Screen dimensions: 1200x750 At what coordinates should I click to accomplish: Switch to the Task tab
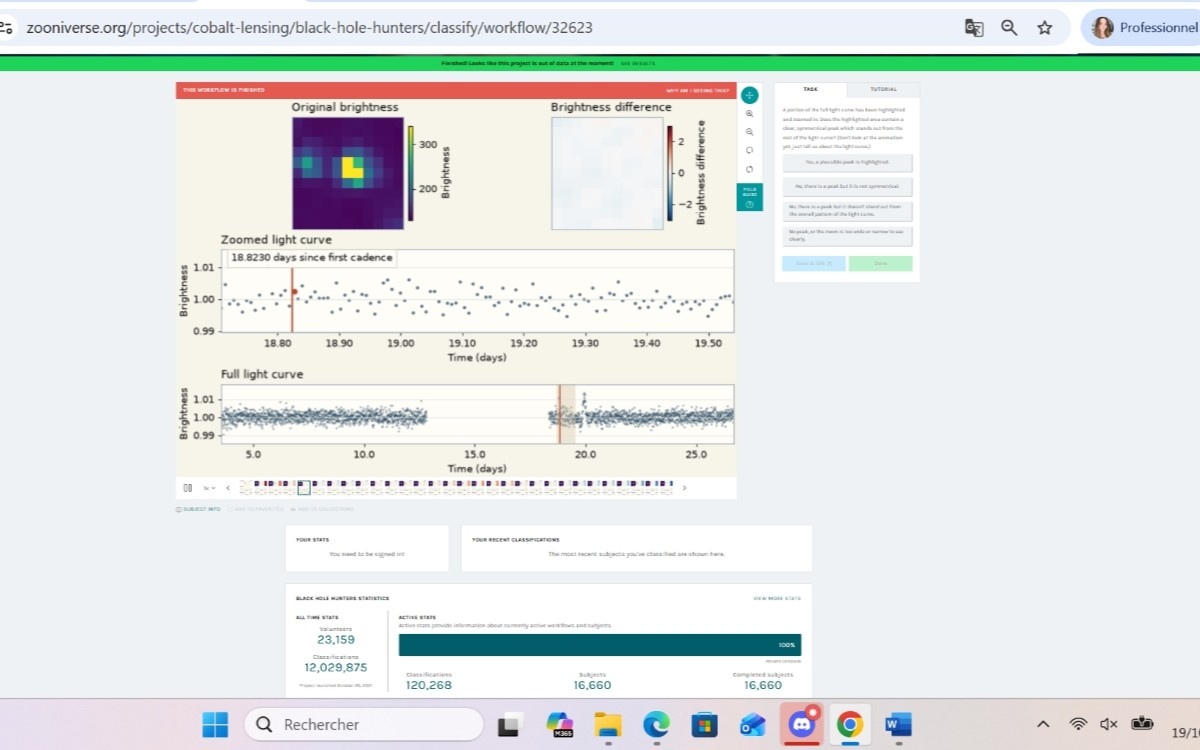pyautogui.click(x=811, y=89)
